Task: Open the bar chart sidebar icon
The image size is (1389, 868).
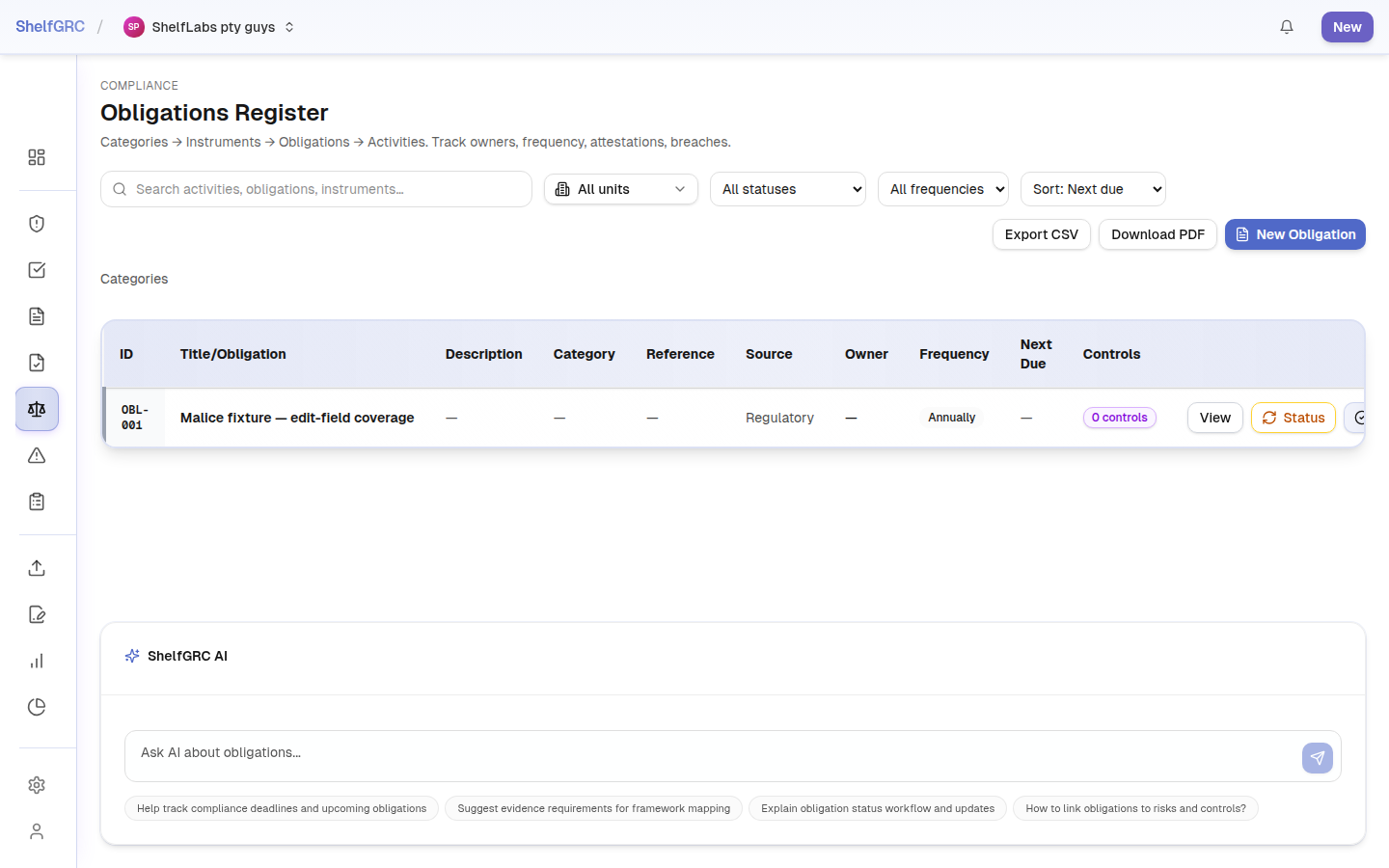Action: pos(37,661)
